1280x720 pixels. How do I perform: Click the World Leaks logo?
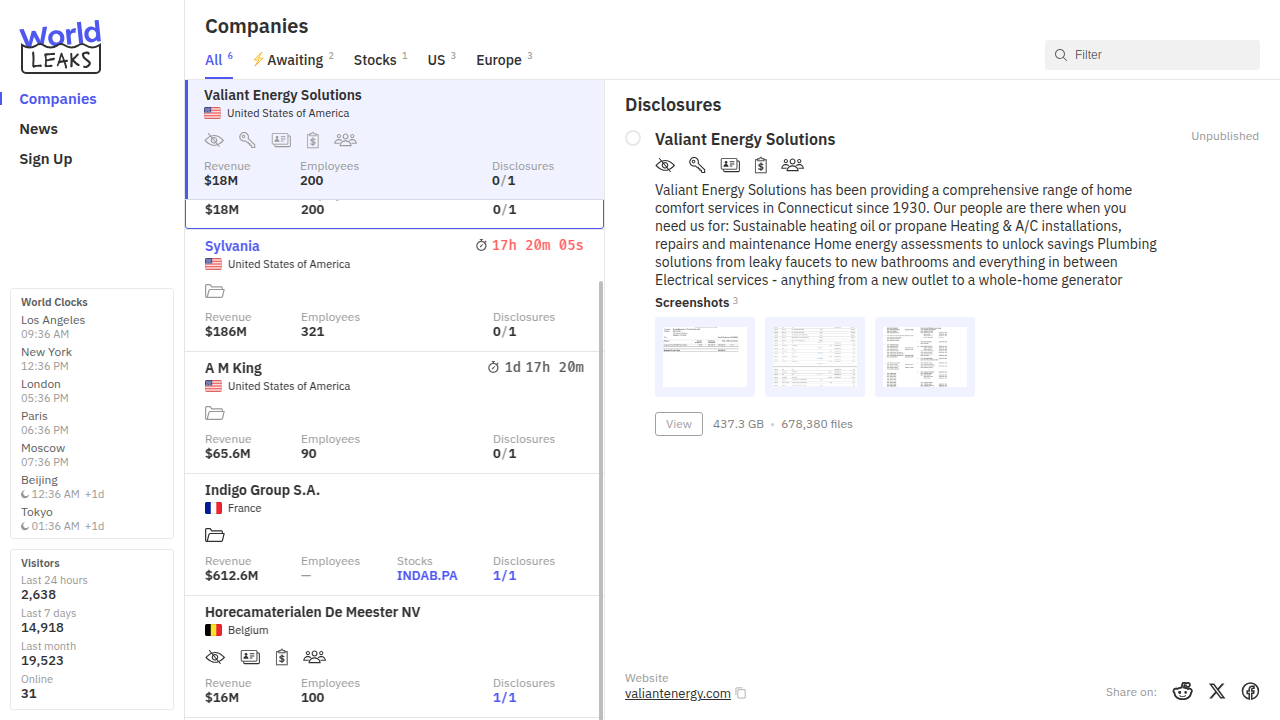[61, 47]
